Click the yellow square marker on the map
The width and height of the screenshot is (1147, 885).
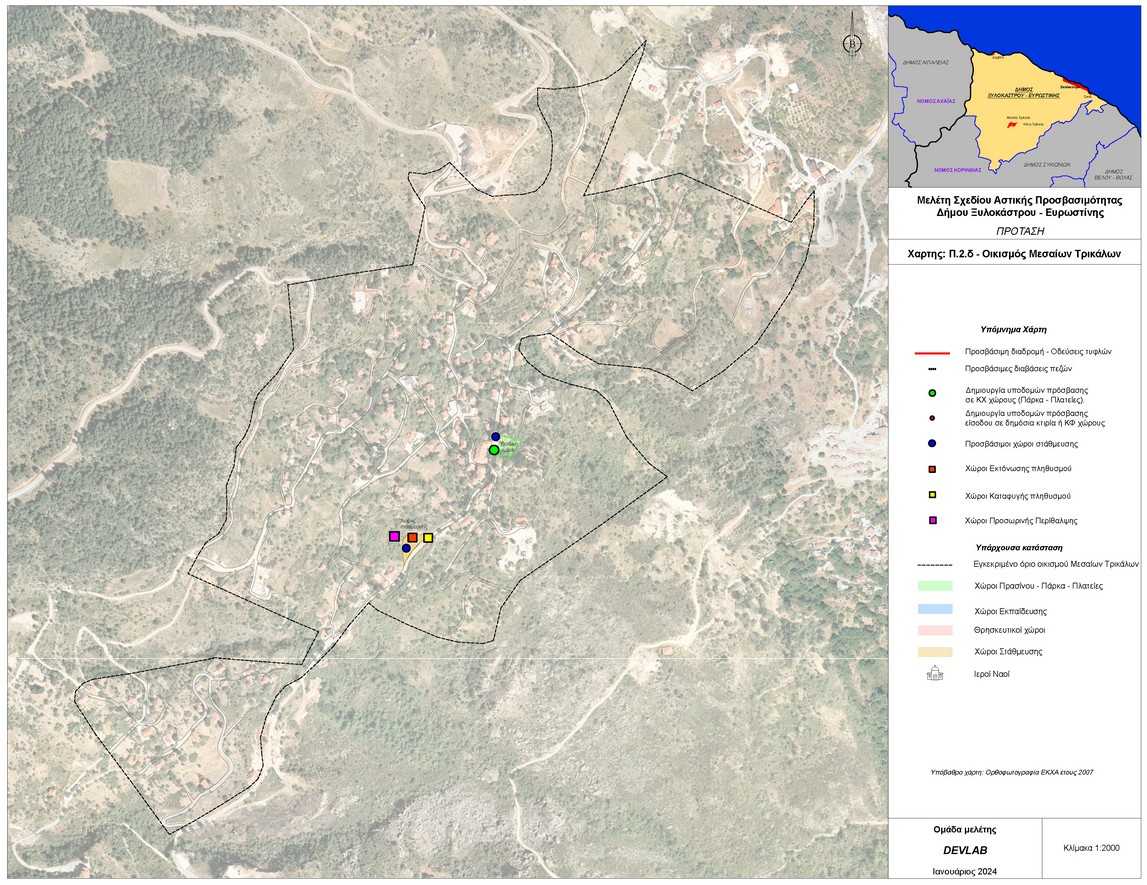click(428, 538)
